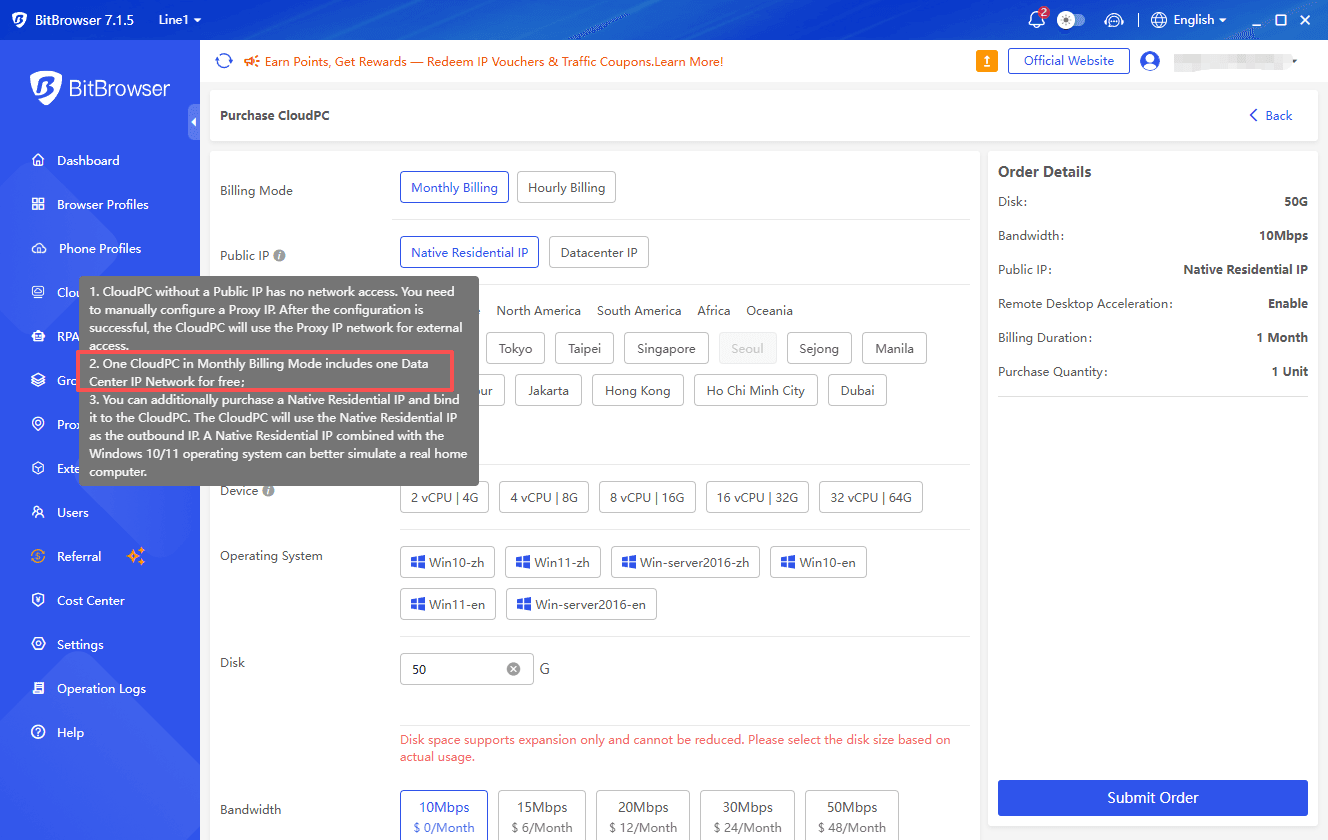Image resolution: width=1328 pixels, height=840 pixels.
Task: Open Cost Center in the sidebar
Action: 90,600
